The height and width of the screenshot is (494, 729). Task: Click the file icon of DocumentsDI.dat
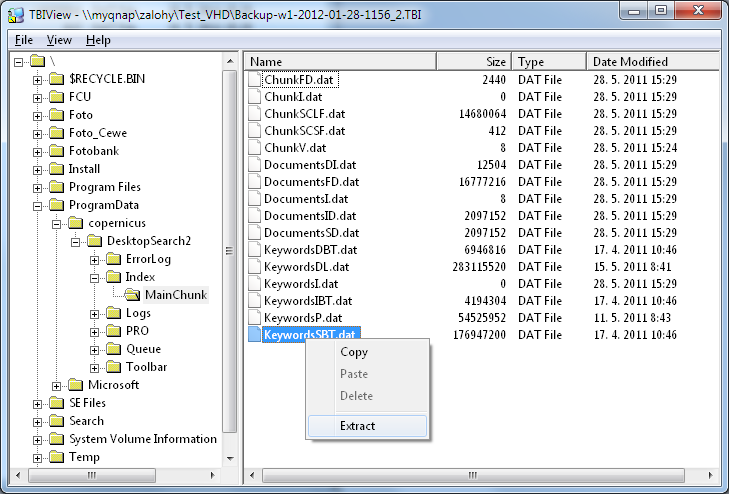(254, 165)
